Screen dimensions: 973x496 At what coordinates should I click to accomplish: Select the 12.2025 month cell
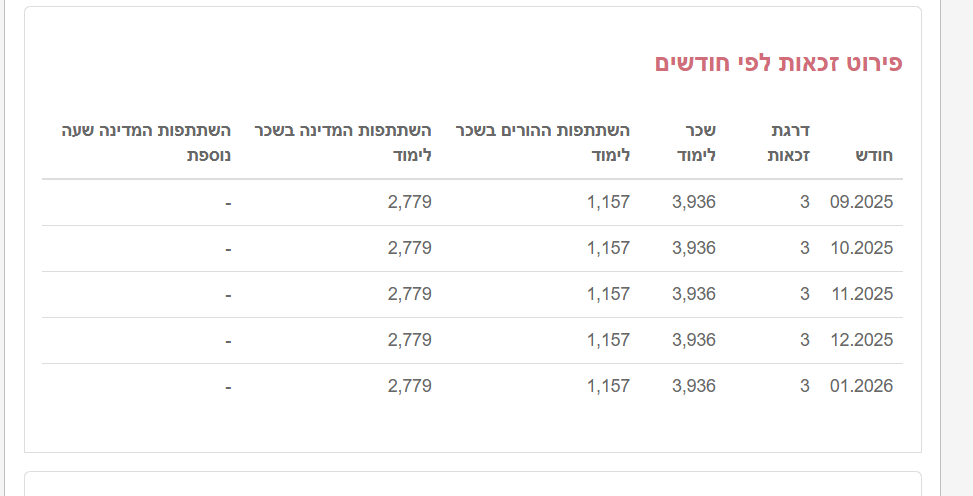tap(861, 340)
